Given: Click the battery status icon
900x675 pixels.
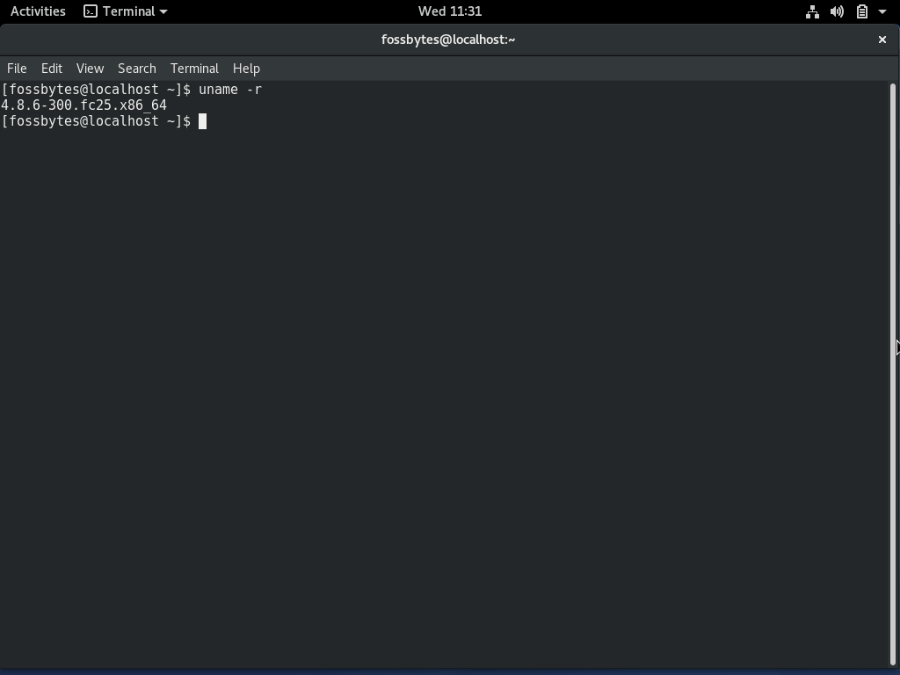Looking at the screenshot, I should pos(862,12).
